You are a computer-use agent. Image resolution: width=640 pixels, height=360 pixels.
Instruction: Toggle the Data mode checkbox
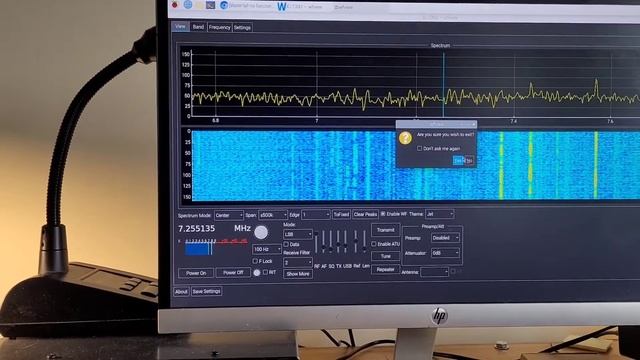point(286,244)
